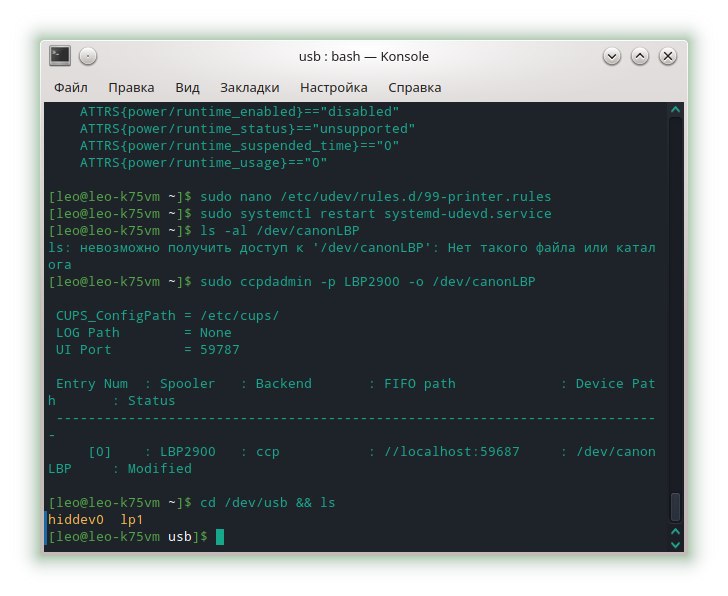This screenshot has width=728, height=596.
Task: Click the 'sudo ccpdadmin -p LBP2900' command line
Action: pyautogui.click(x=368, y=282)
